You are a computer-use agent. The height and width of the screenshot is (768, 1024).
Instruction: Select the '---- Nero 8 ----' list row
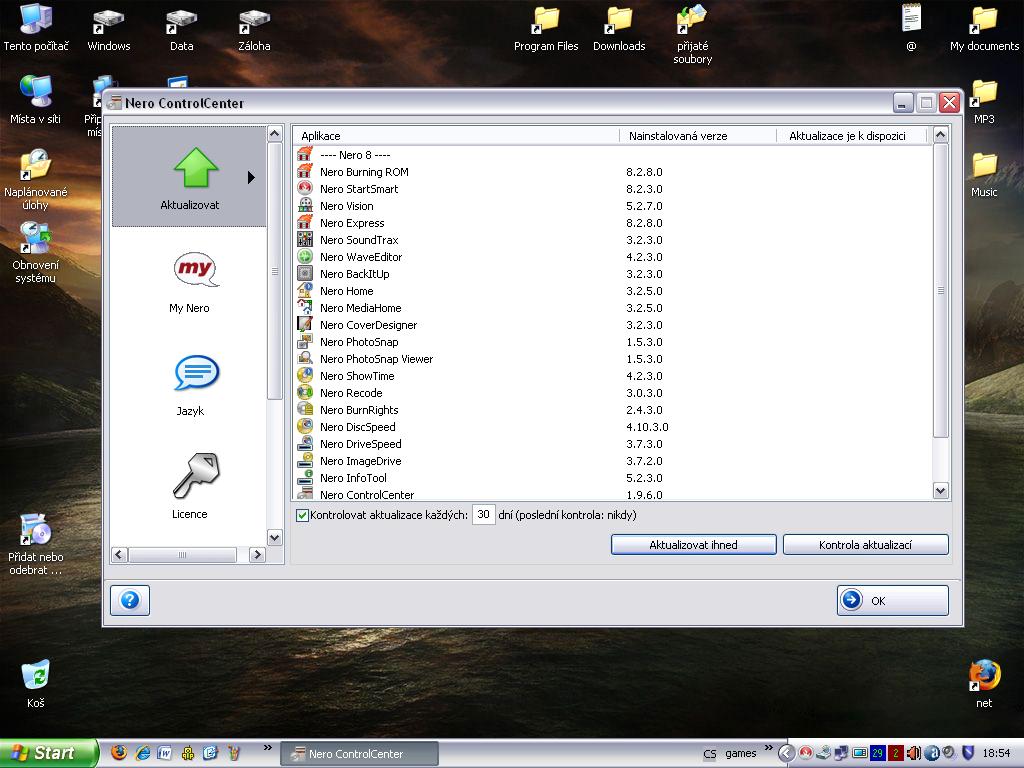613,155
